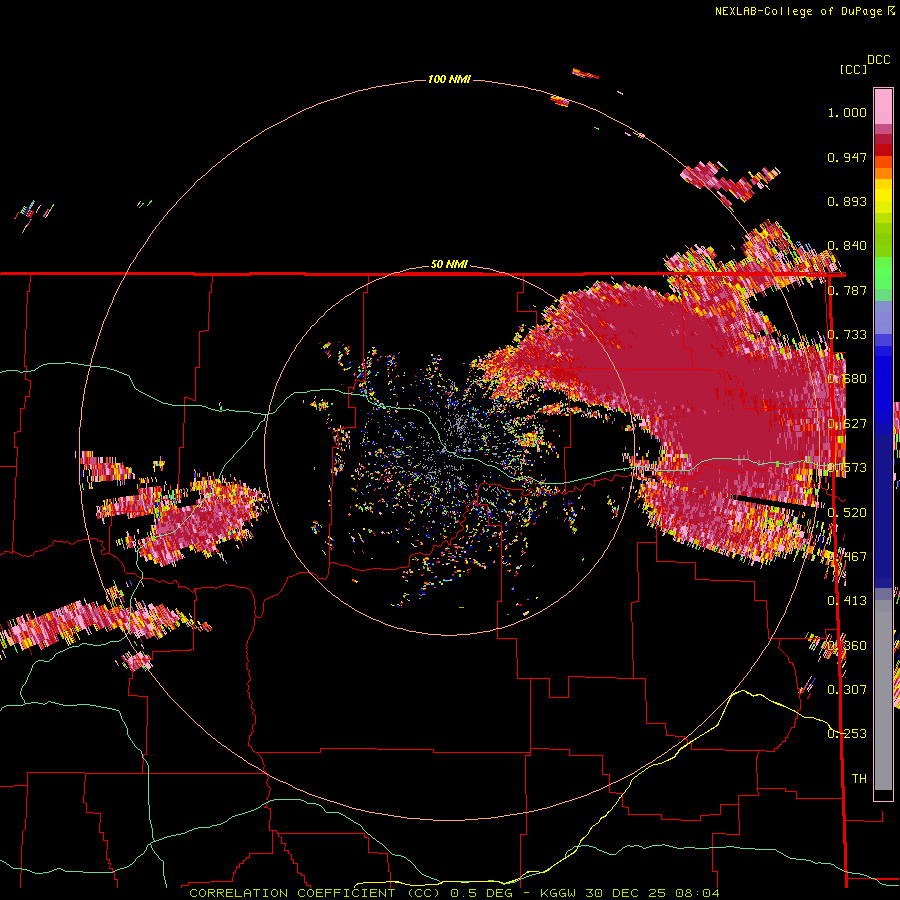Click the 0.840 legend value
The image size is (900, 900).
(x=847, y=246)
